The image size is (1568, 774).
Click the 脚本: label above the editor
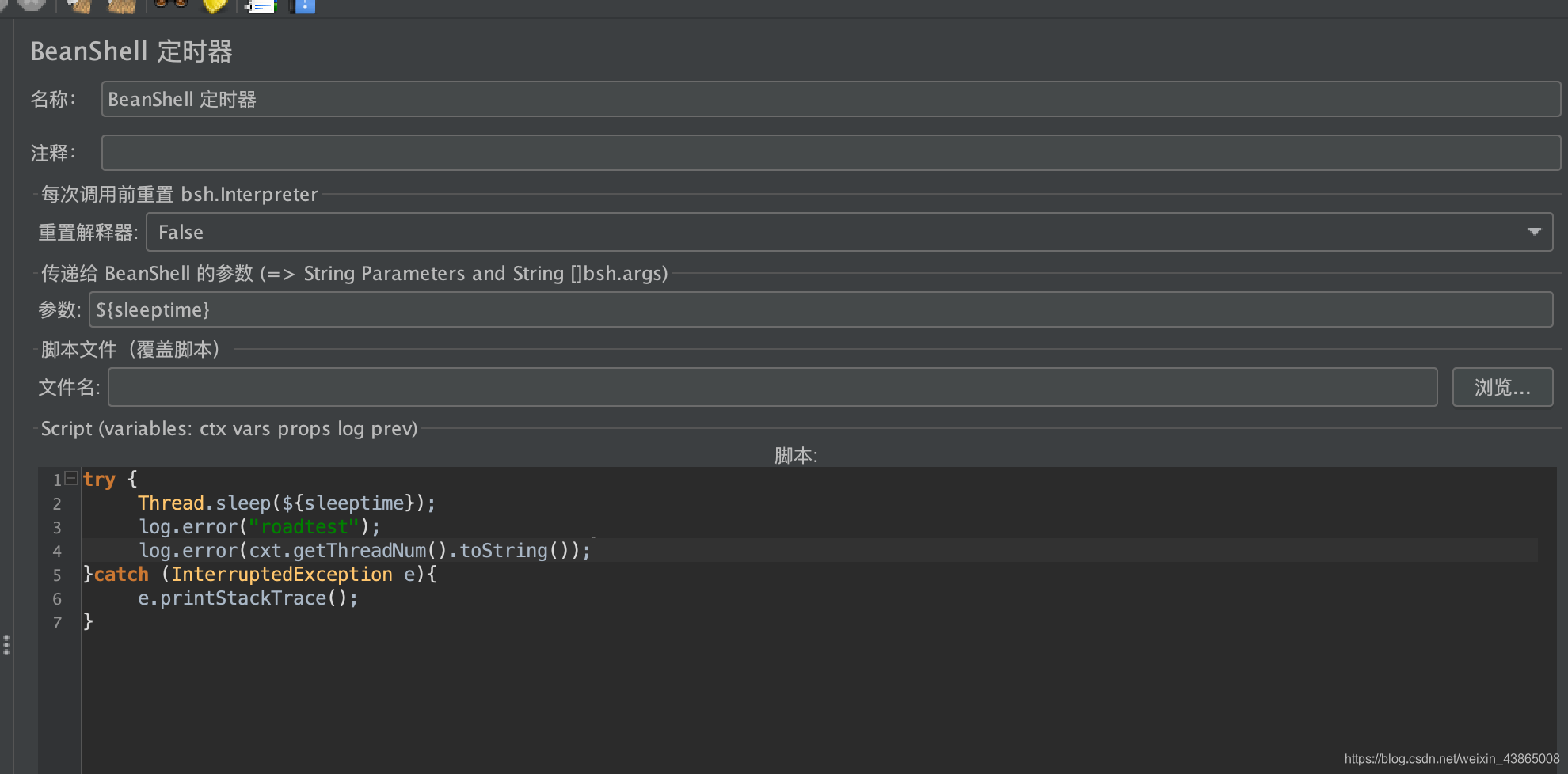pyautogui.click(x=796, y=455)
